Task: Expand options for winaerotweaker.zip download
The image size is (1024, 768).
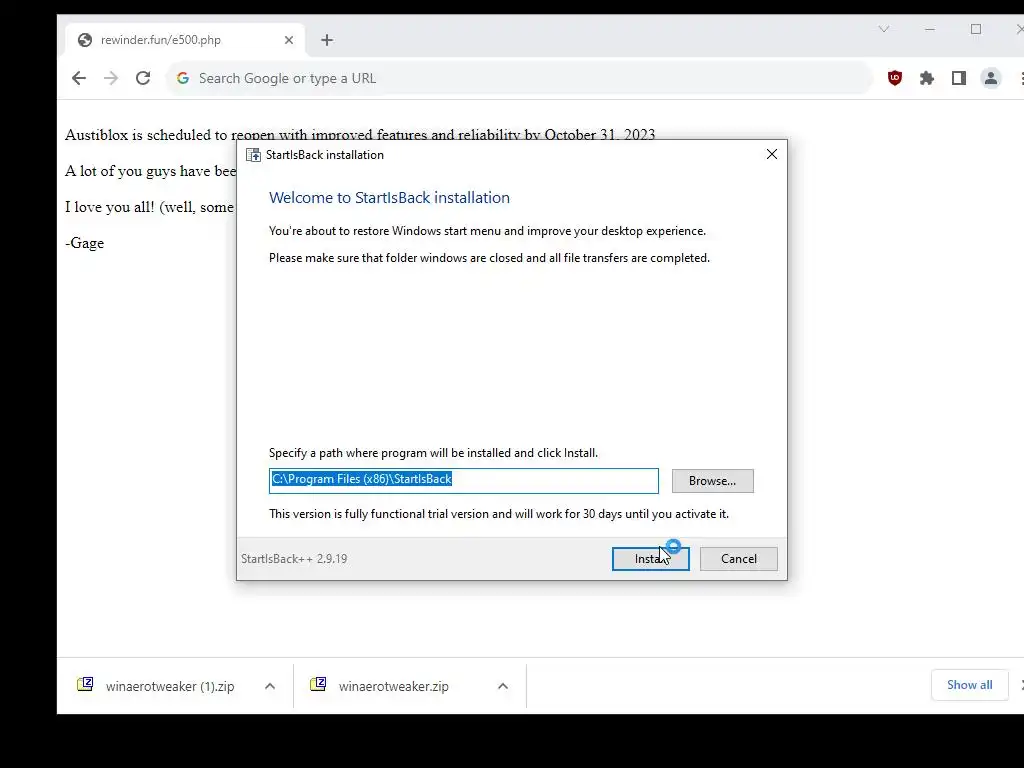Action: (x=503, y=686)
